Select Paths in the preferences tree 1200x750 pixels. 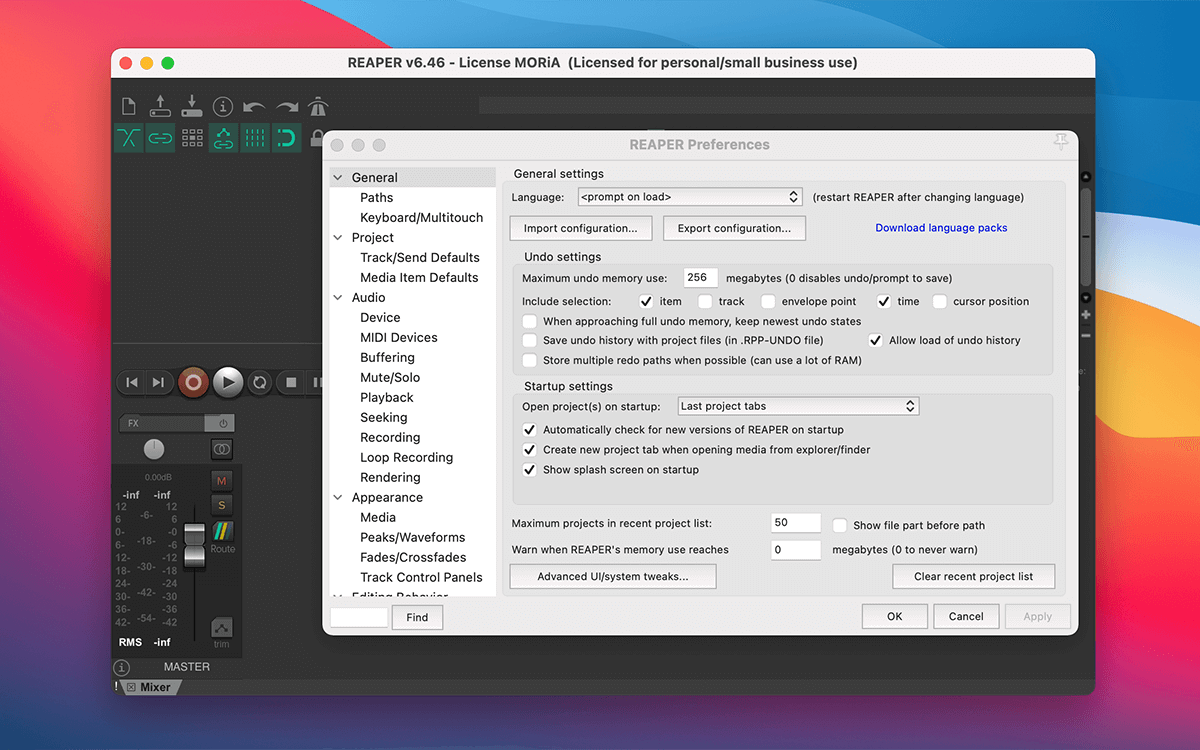pos(377,198)
